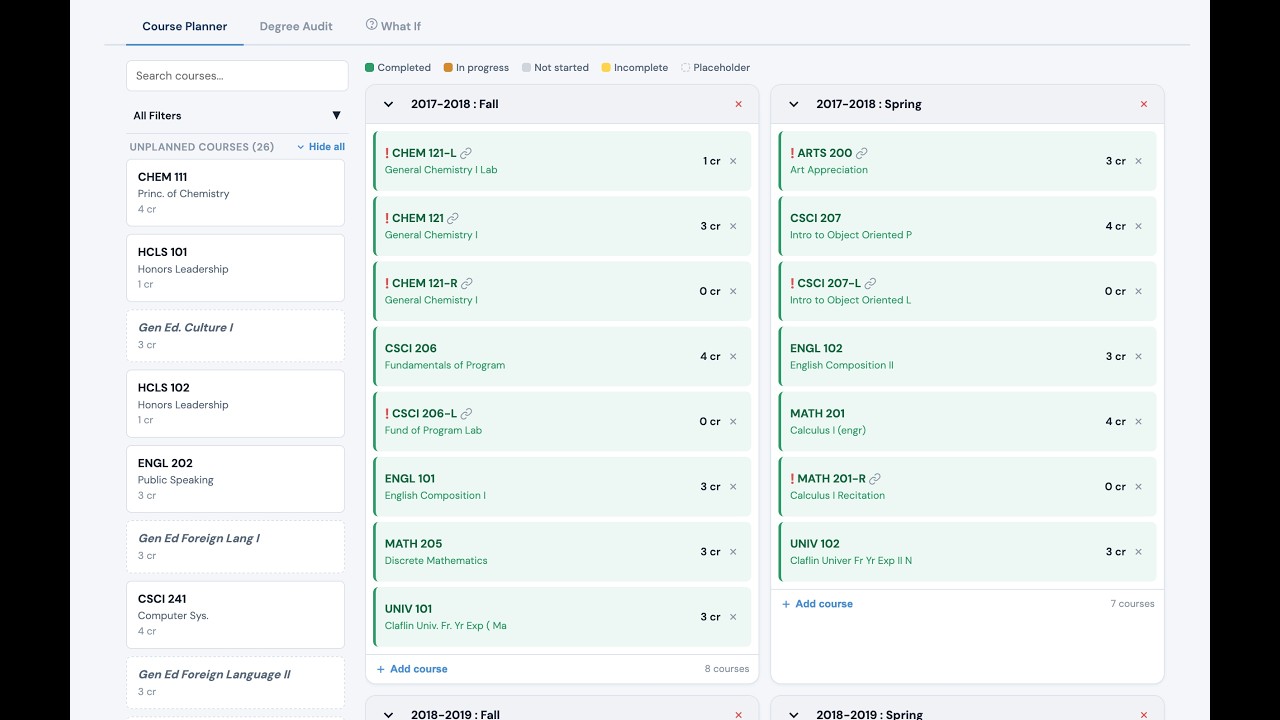Delete the 2017-2018 Fall term
This screenshot has width=1280, height=720.
(x=739, y=104)
